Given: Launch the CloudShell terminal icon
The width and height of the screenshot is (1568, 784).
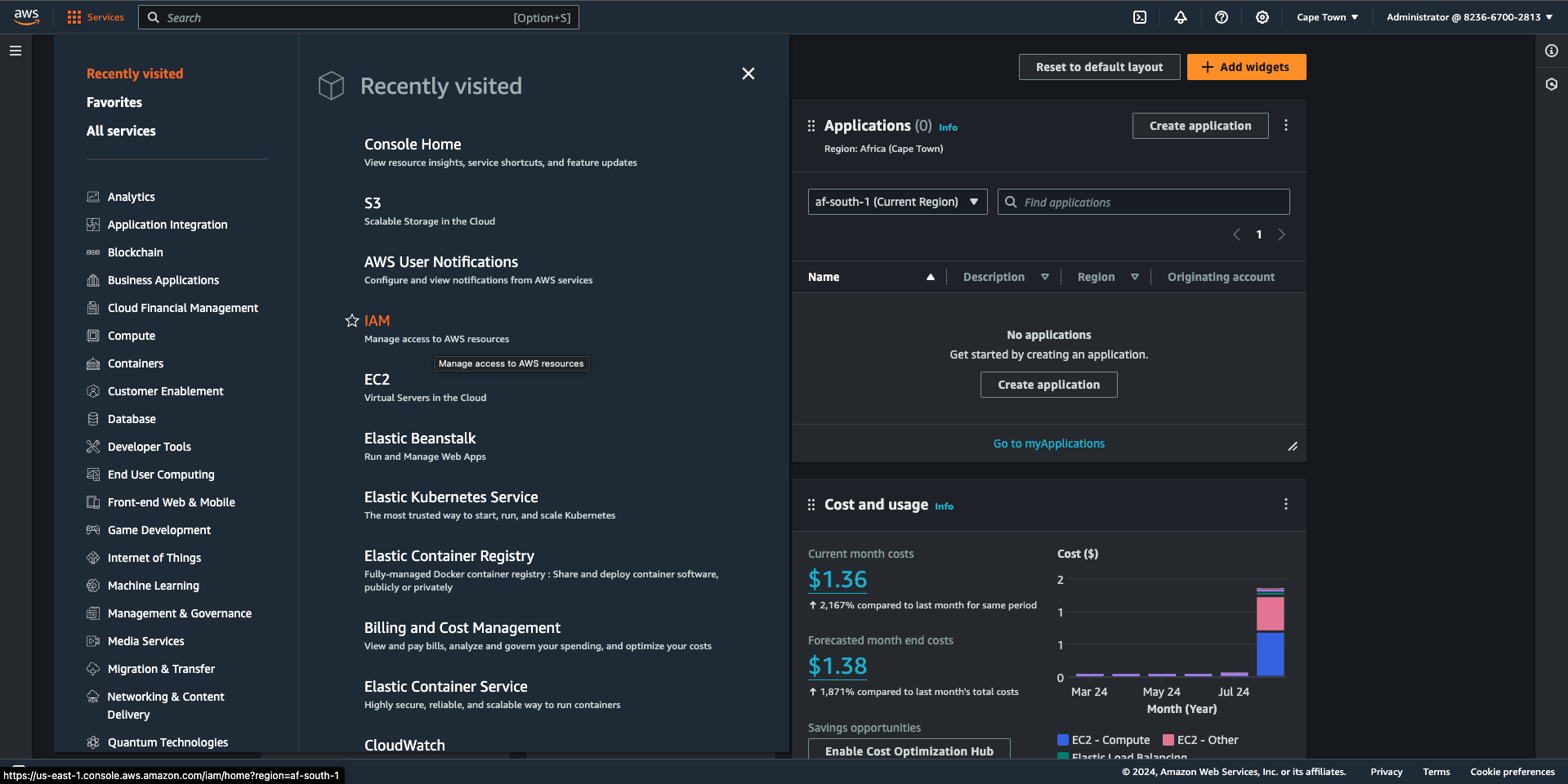Looking at the screenshot, I should (1140, 17).
